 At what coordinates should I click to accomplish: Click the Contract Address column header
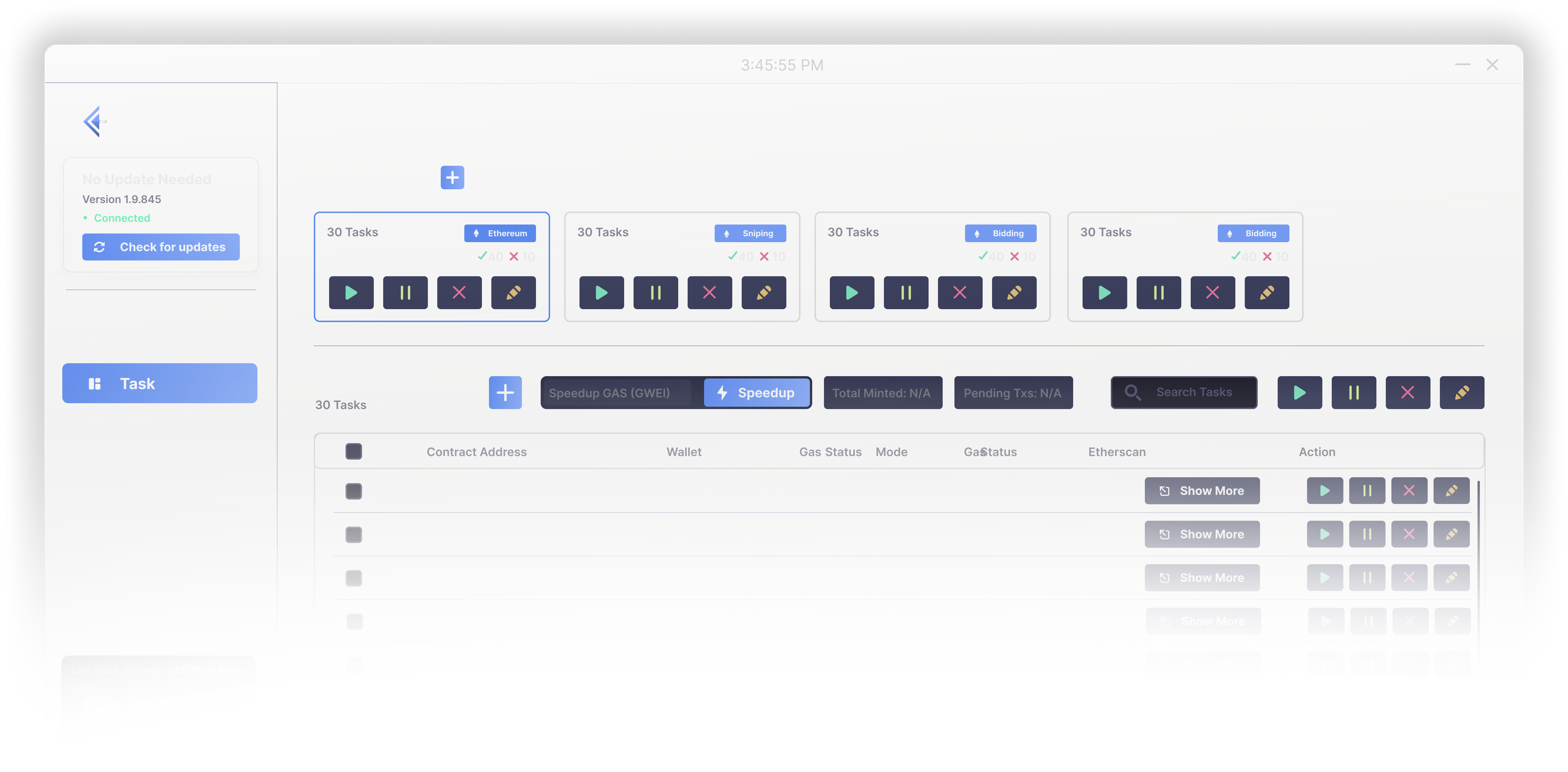(477, 452)
